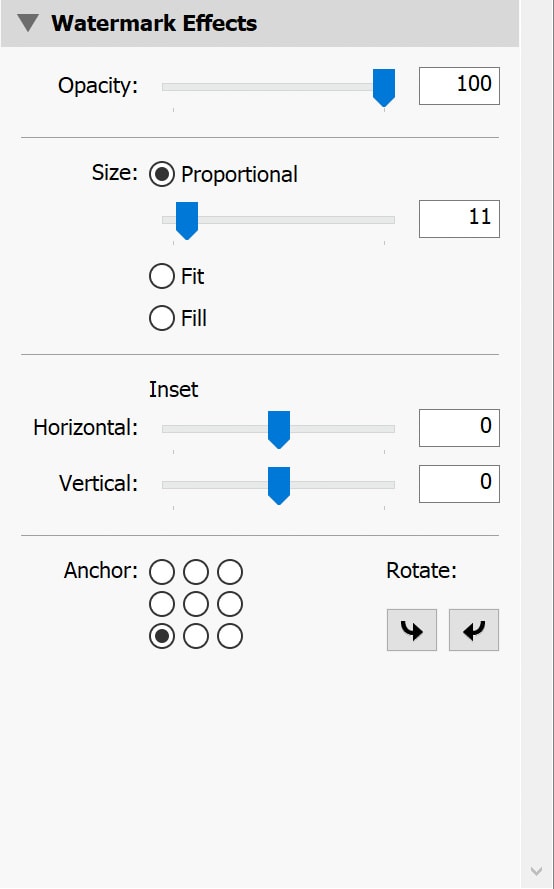The height and width of the screenshot is (889, 554).
Task: Set anchor to middle-left position
Action: 162,604
